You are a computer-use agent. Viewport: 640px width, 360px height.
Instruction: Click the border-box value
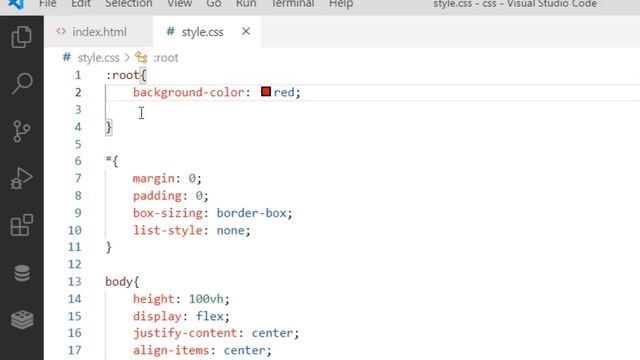point(251,213)
